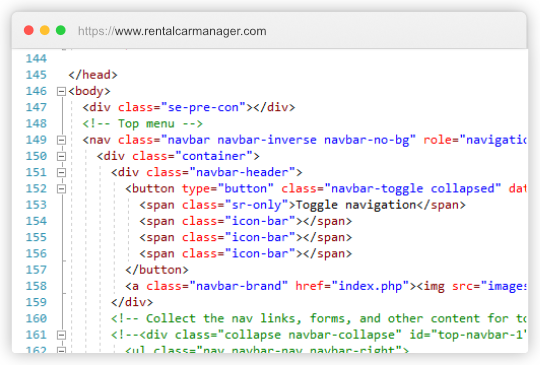Click the closing head tag
The width and height of the screenshot is (540, 365).
(x=93, y=75)
